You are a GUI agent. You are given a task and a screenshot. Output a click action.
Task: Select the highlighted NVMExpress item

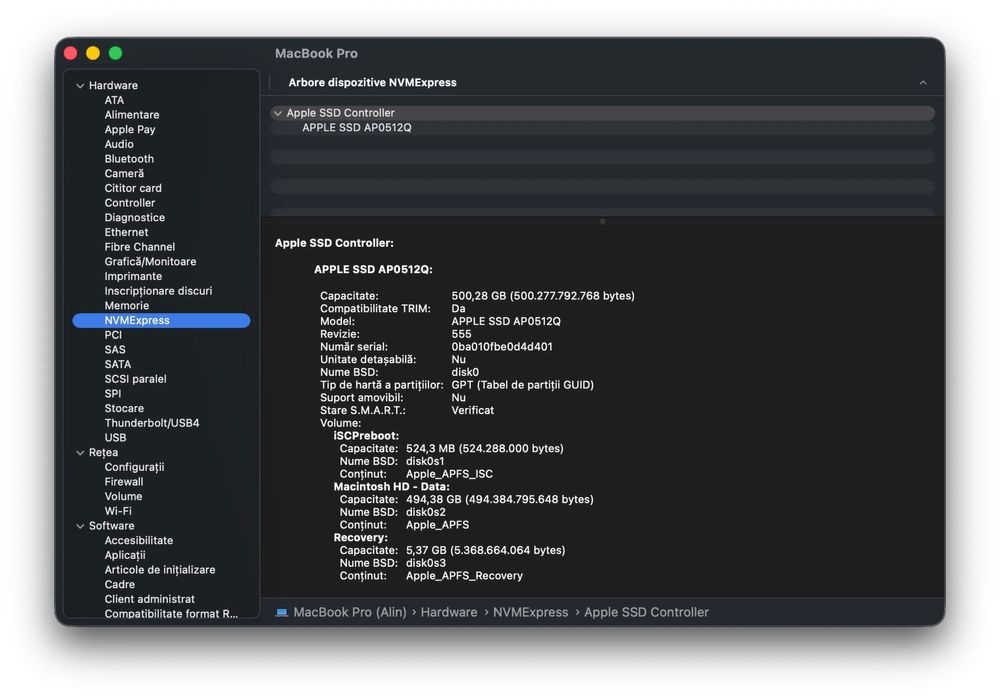coord(161,320)
